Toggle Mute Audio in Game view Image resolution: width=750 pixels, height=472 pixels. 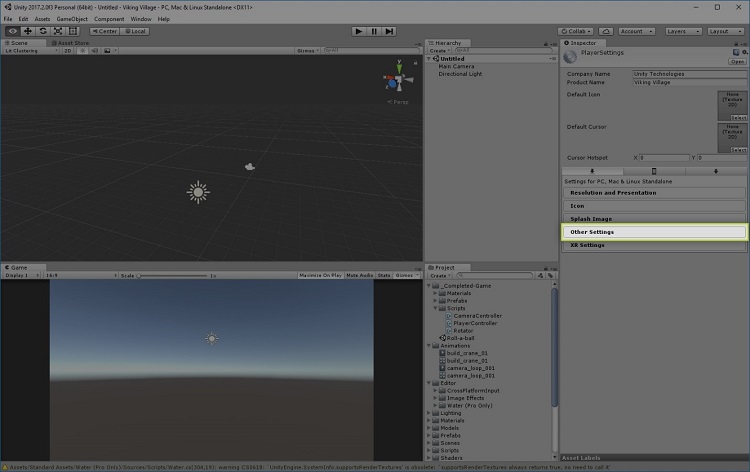click(x=361, y=275)
